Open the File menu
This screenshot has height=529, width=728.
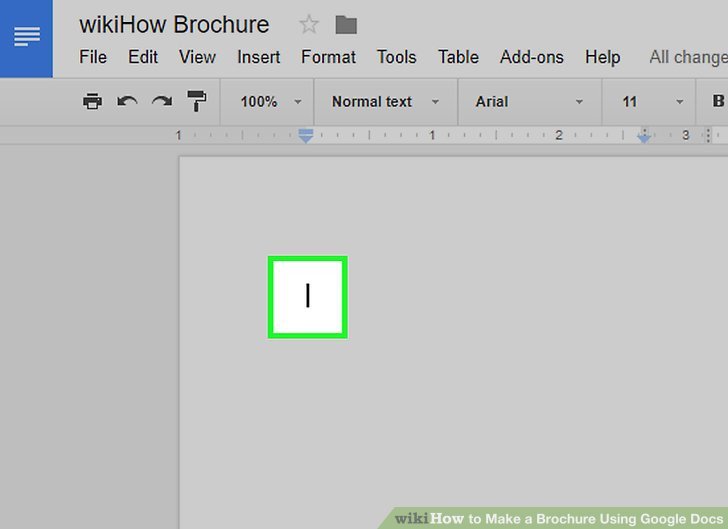tap(93, 57)
